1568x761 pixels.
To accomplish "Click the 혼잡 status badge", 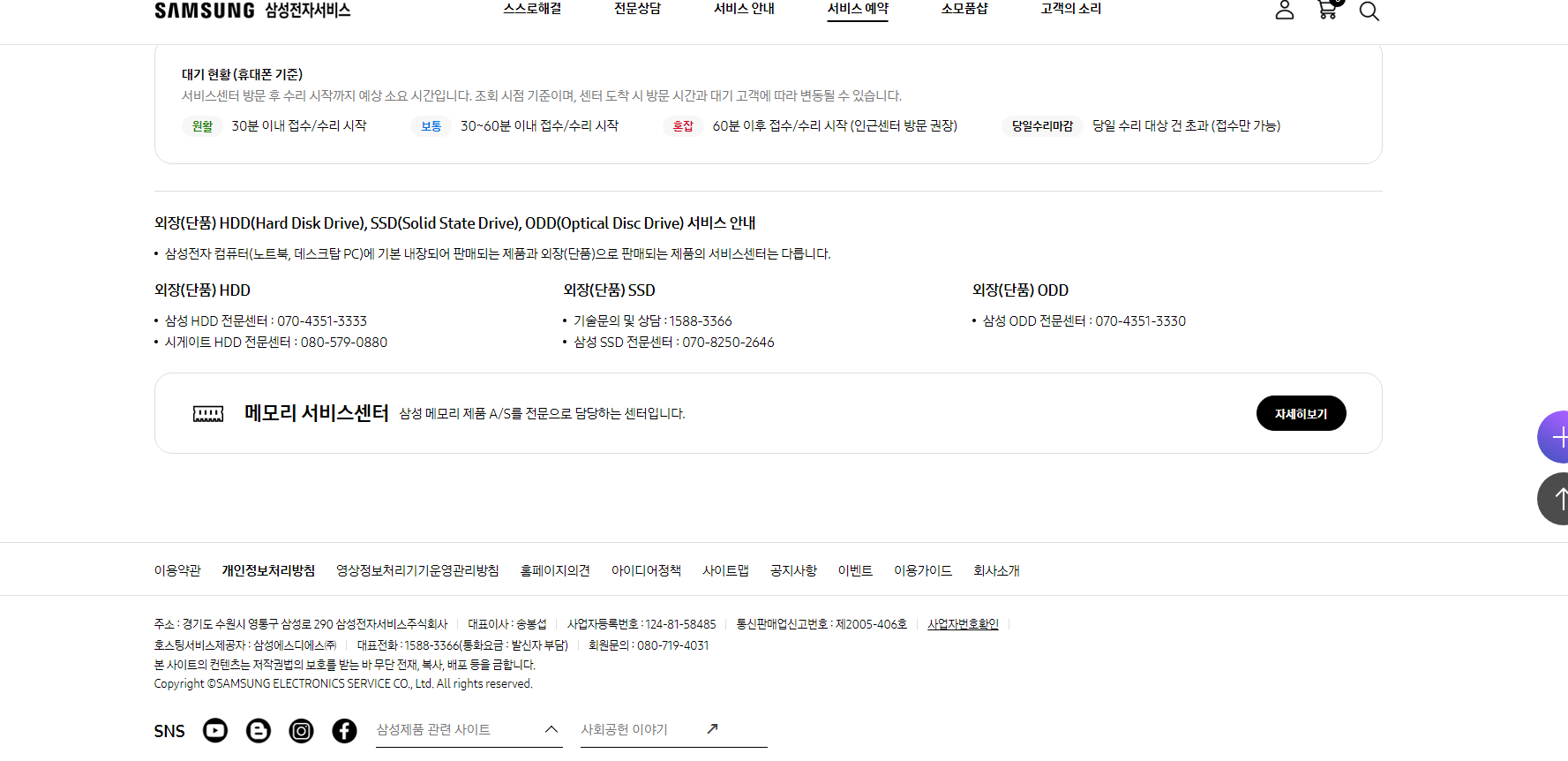I will [x=683, y=126].
